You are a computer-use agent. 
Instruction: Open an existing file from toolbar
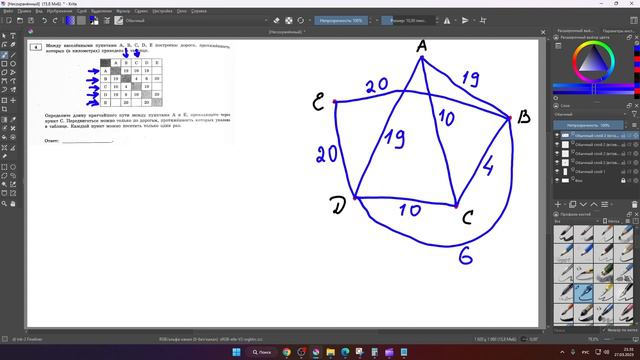pos(20,20)
